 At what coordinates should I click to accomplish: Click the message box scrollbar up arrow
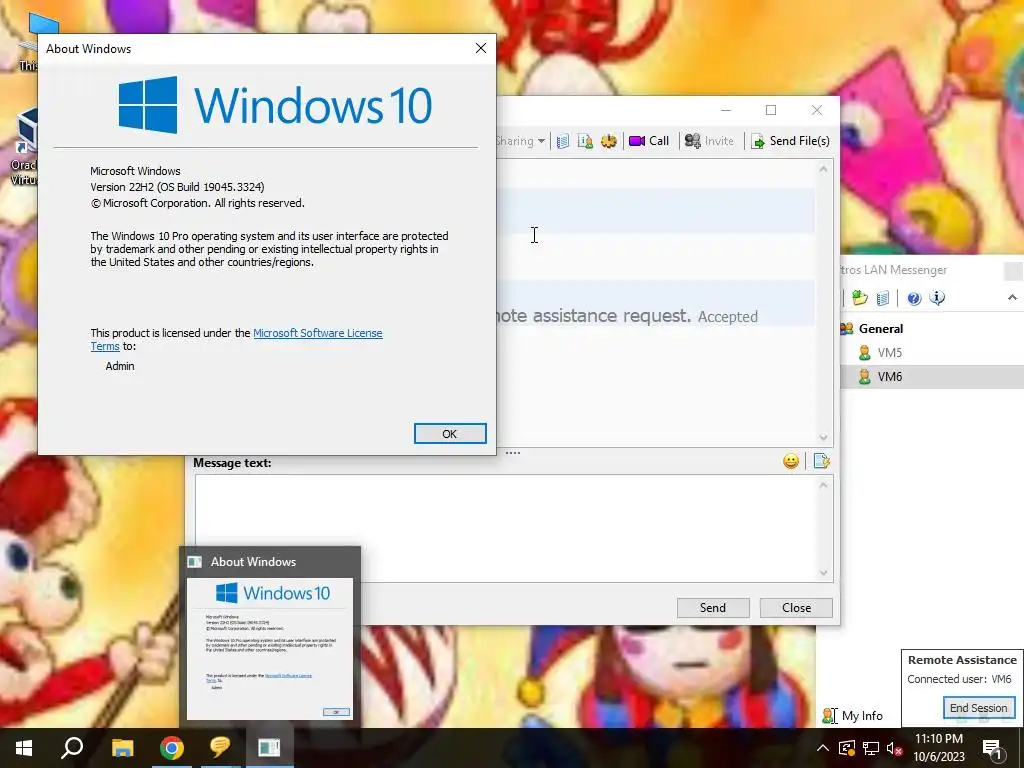pos(824,485)
